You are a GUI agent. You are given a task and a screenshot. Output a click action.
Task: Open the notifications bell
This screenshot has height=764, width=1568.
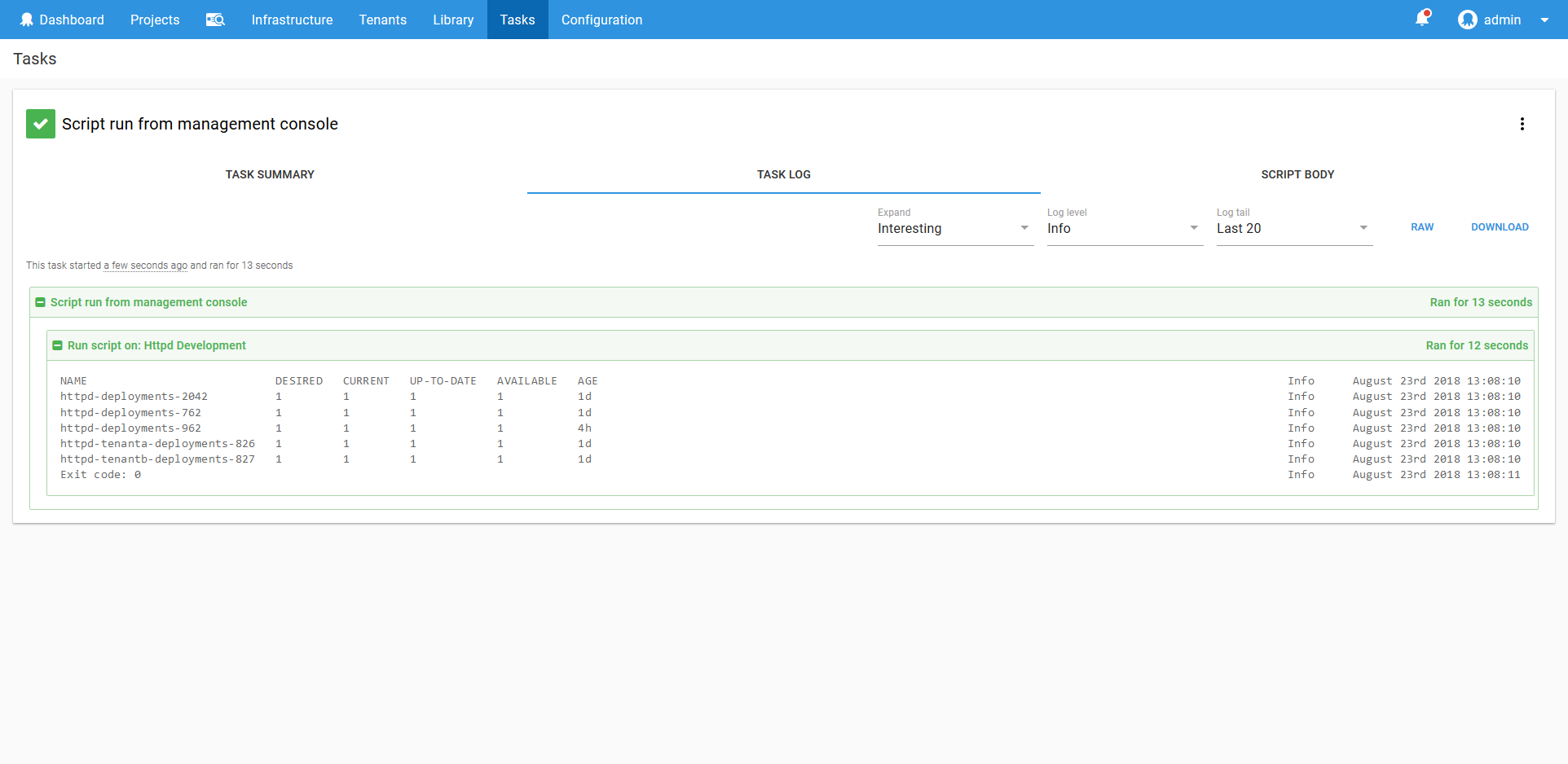[x=1422, y=19]
